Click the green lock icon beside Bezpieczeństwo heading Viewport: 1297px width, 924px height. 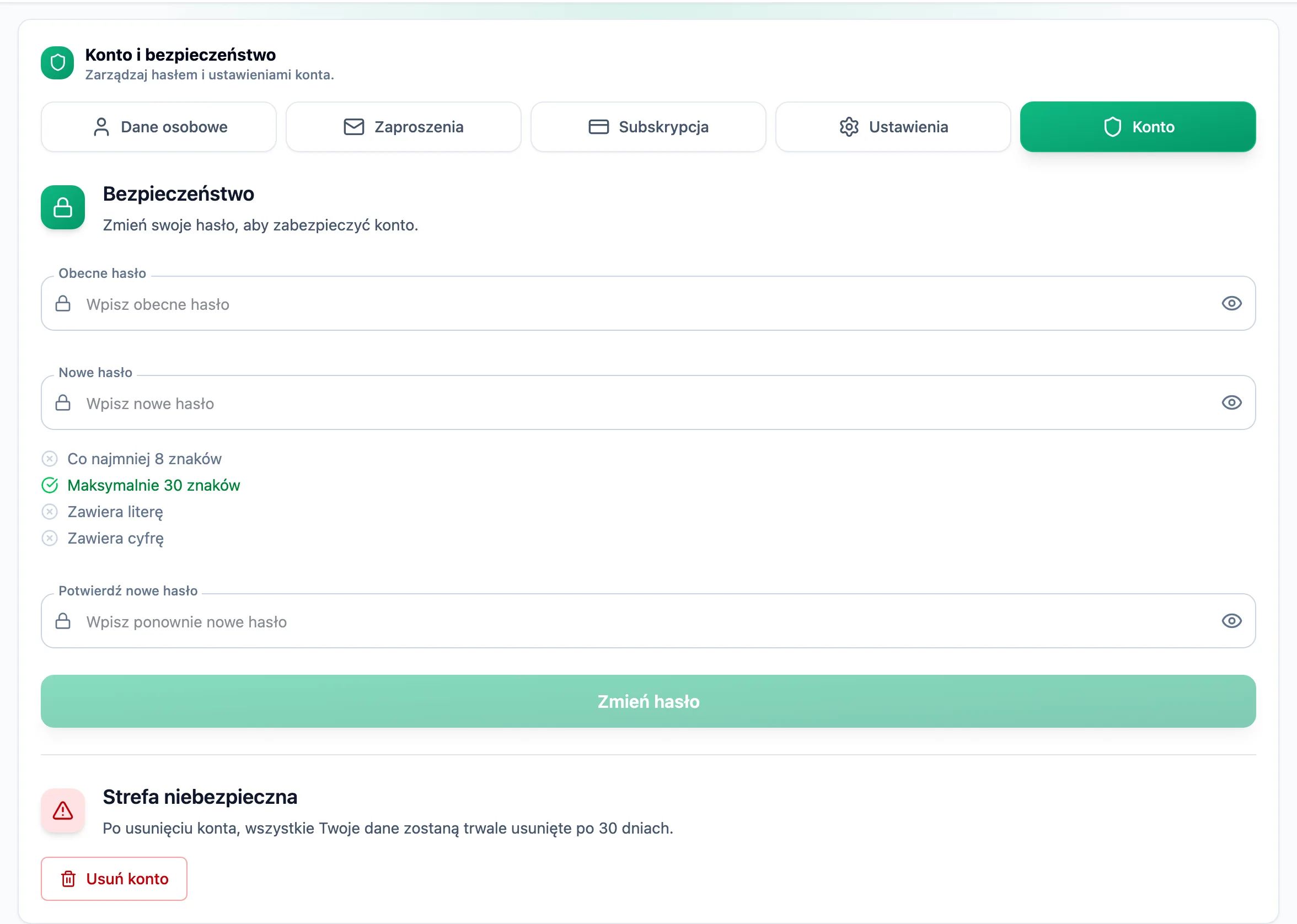pyautogui.click(x=63, y=208)
